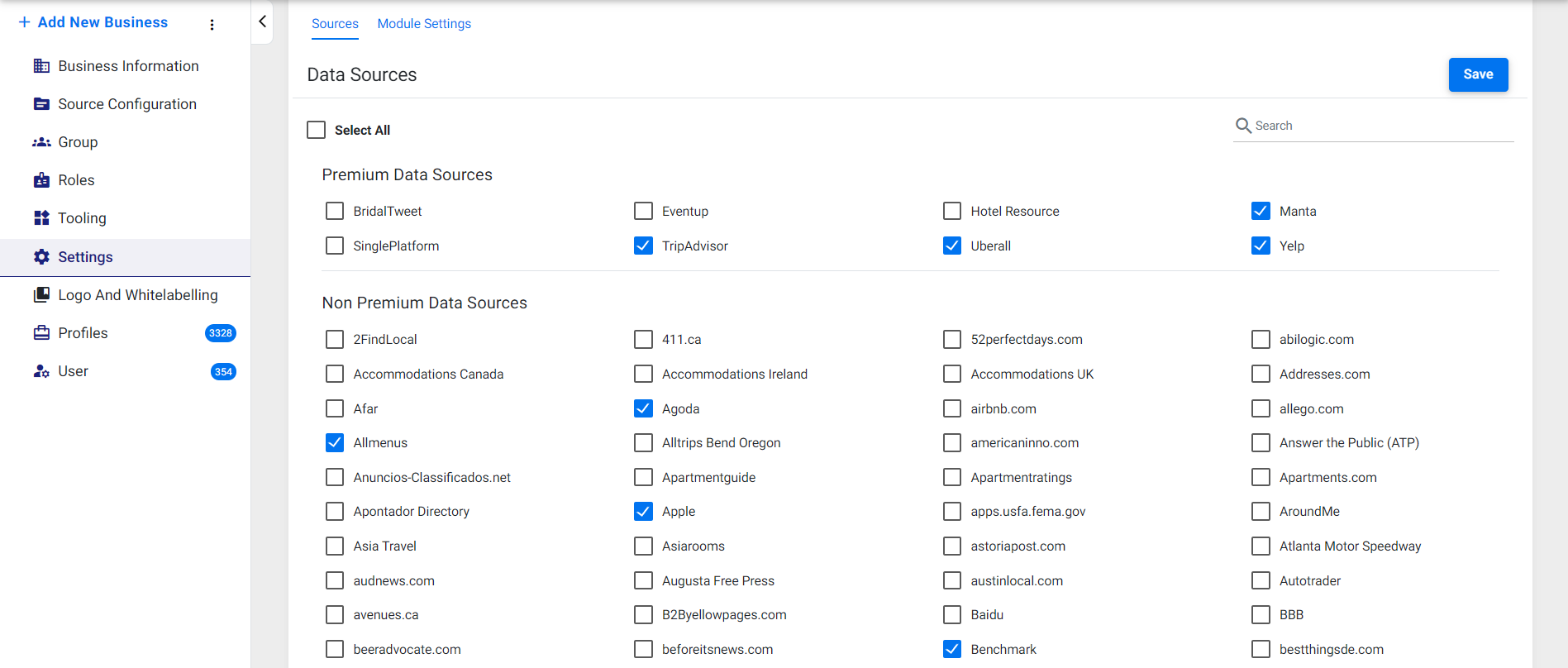Check the 2FindLocal checkbox

pyautogui.click(x=335, y=340)
